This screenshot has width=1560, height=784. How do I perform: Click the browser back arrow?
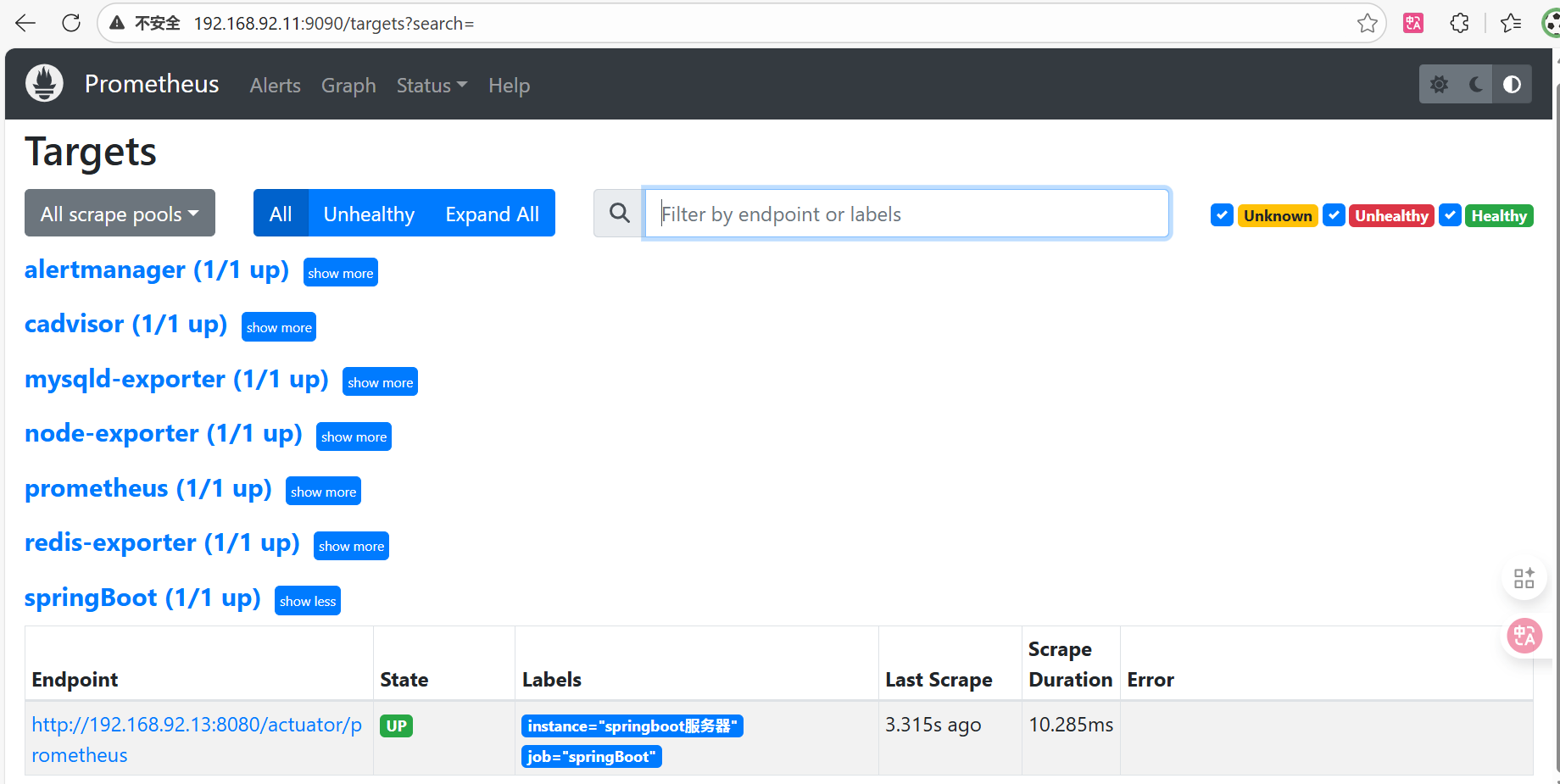click(x=25, y=23)
